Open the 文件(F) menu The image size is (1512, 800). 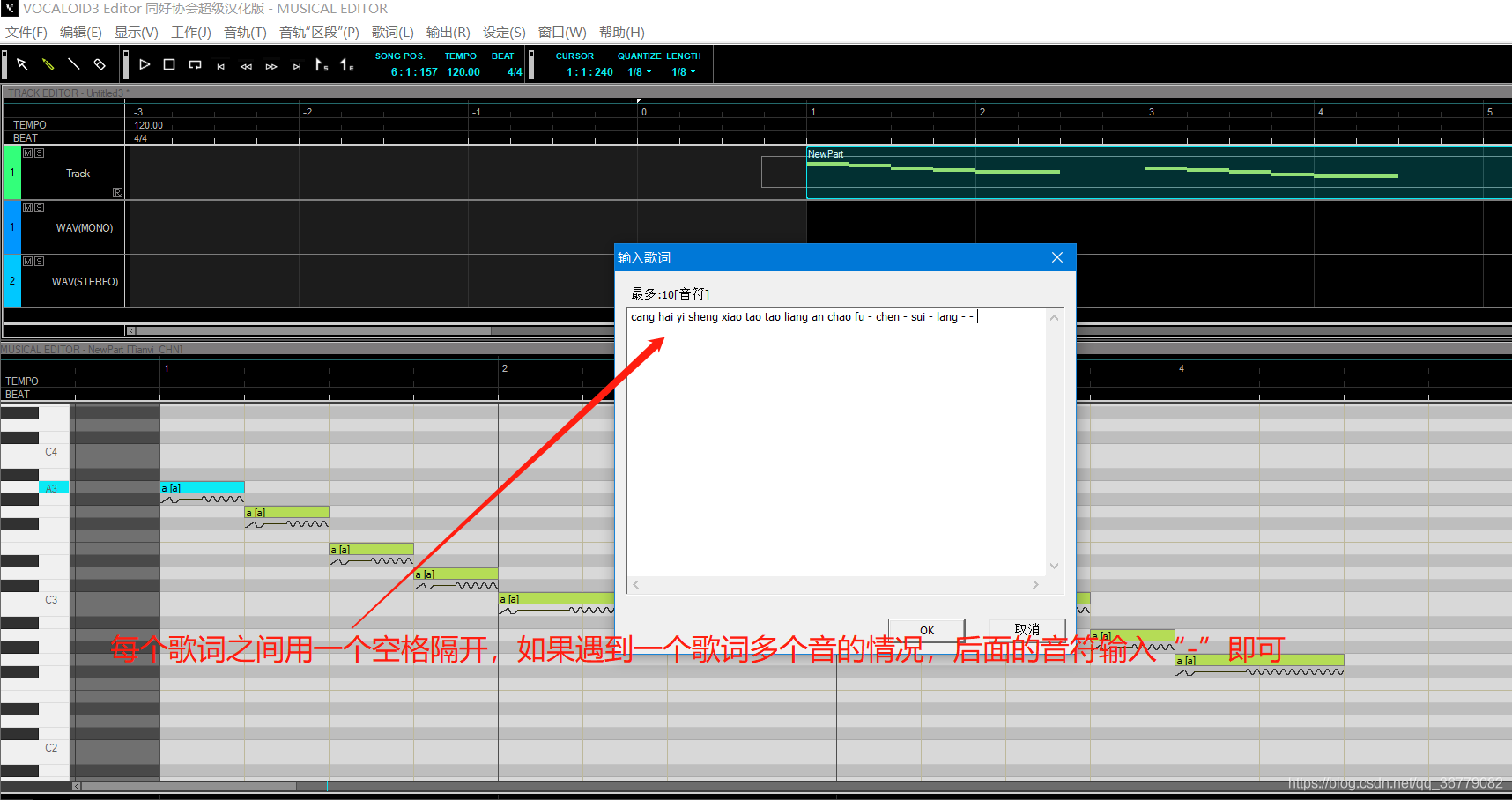point(26,33)
